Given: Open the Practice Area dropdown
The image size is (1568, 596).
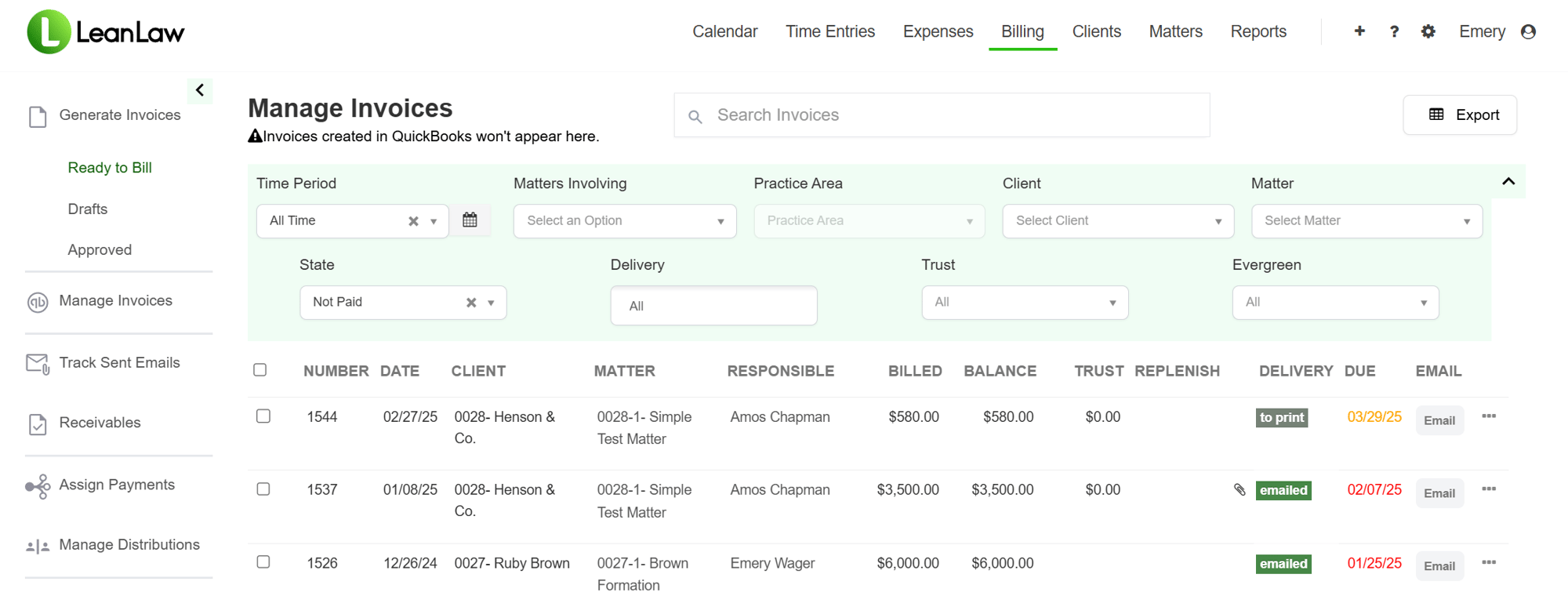Looking at the screenshot, I should [869, 221].
